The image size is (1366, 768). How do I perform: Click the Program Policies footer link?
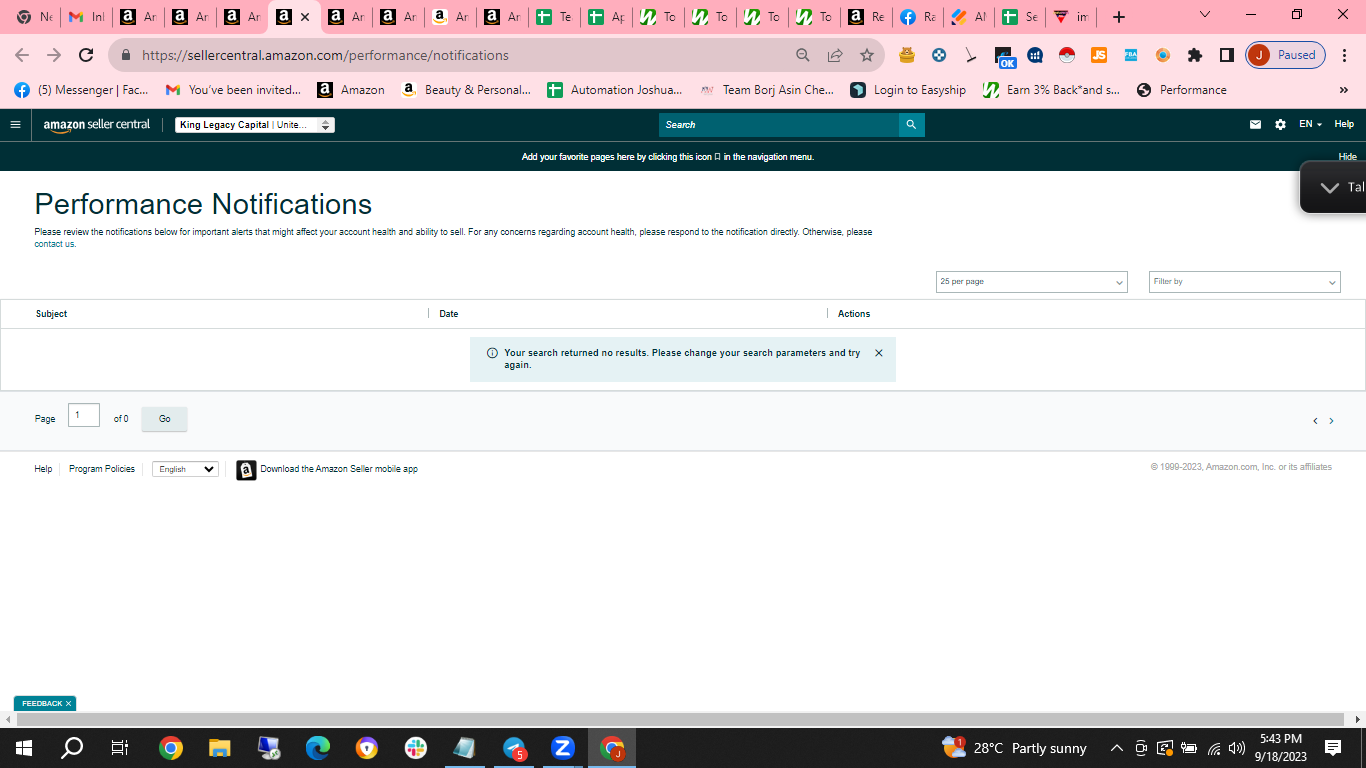click(x=102, y=469)
